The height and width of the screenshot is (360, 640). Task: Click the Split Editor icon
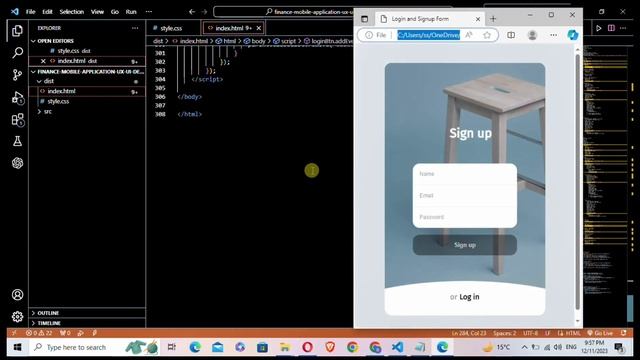[x=611, y=28]
